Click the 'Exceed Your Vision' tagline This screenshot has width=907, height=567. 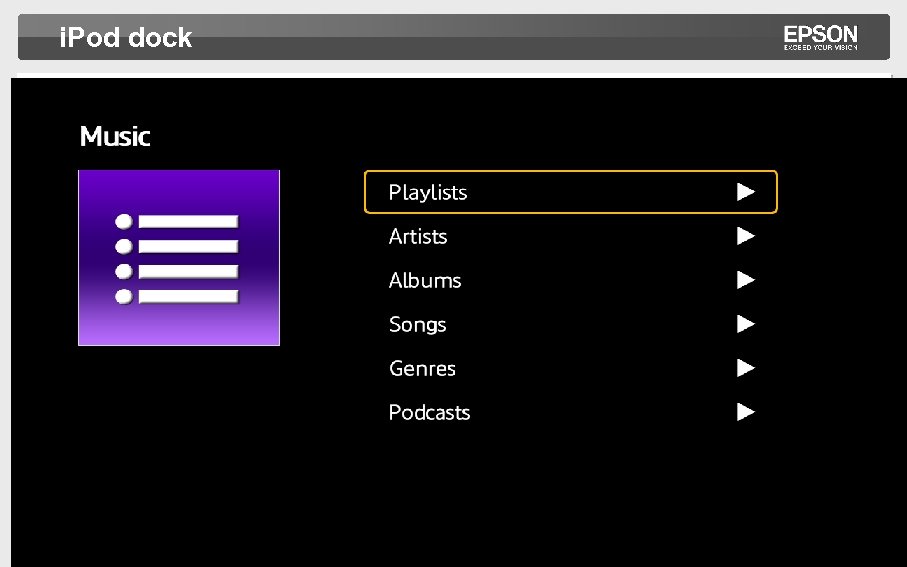tap(820, 47)
